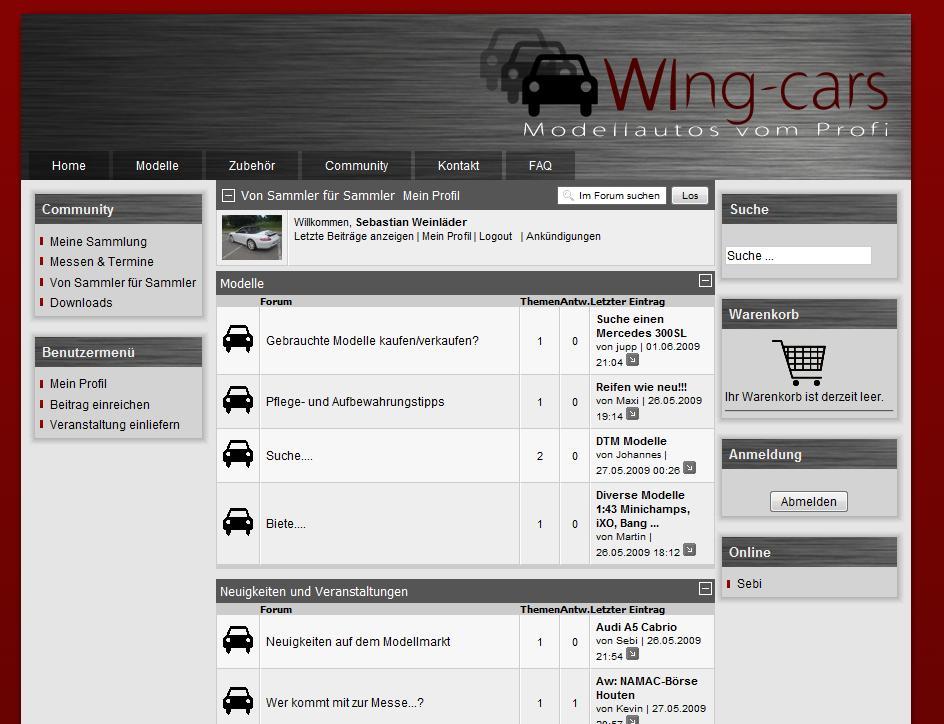Click the user avatar car photo
Viewport: 944px width, 724px height.
click(252, 237)
